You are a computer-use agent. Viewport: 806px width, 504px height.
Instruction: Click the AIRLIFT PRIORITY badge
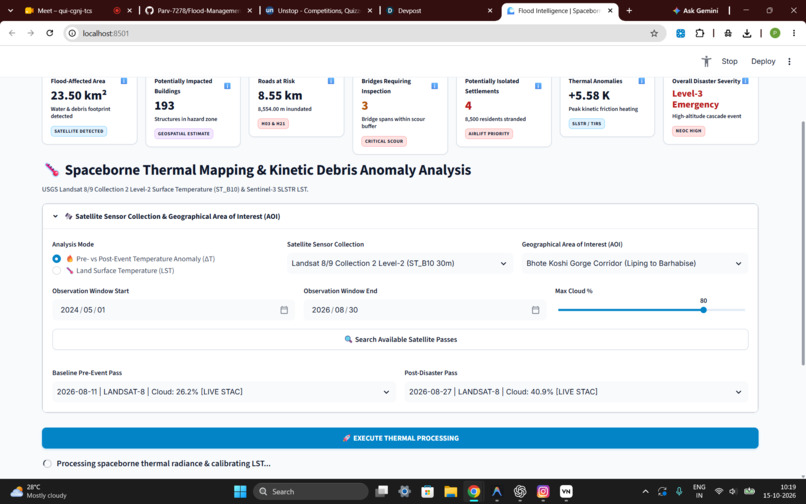[x=489, y=134]
